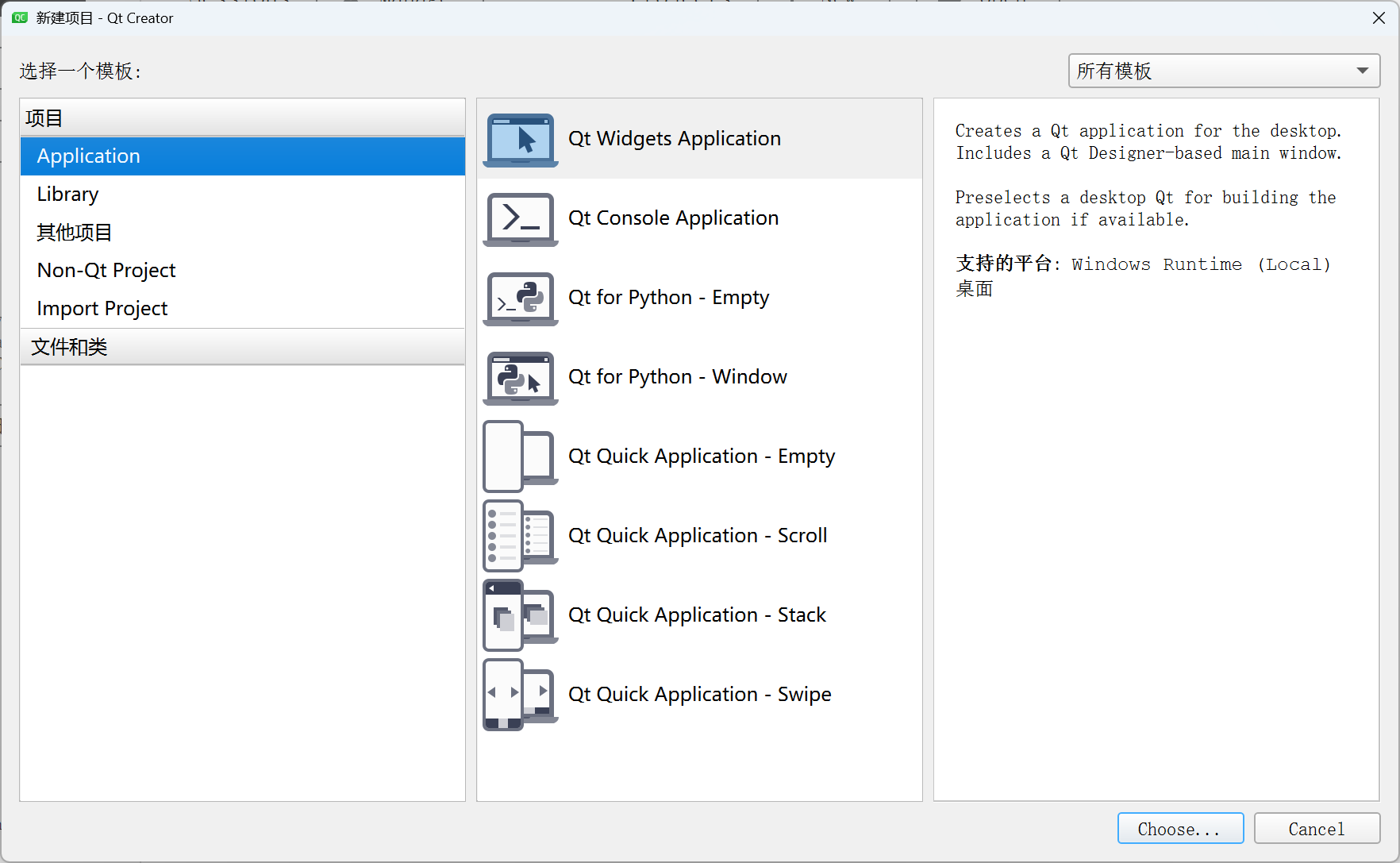1400x863 pixels.
Task: Select the Import Project category
Action: click(243, 309)
